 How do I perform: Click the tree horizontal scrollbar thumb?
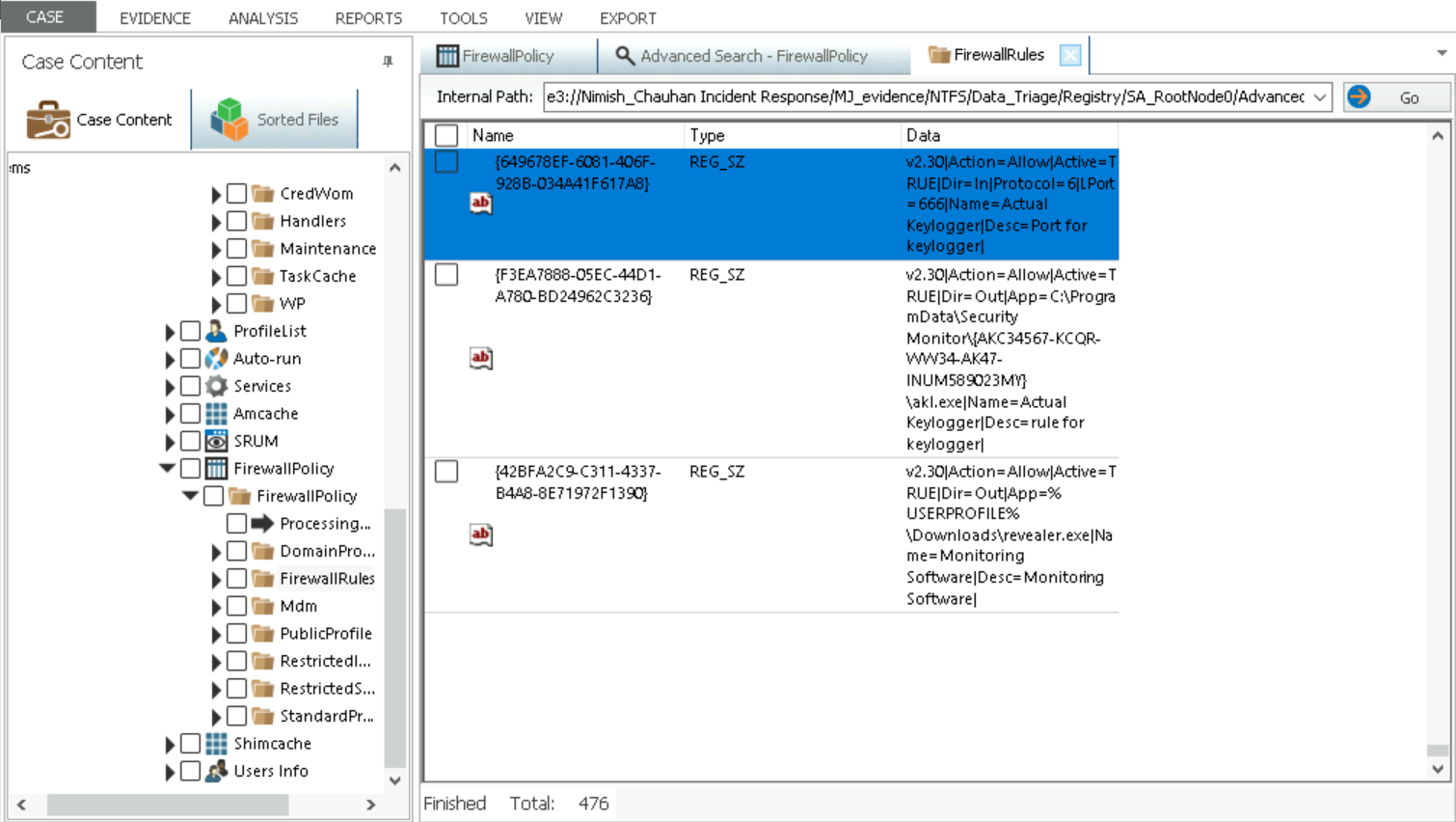point(167,804)
